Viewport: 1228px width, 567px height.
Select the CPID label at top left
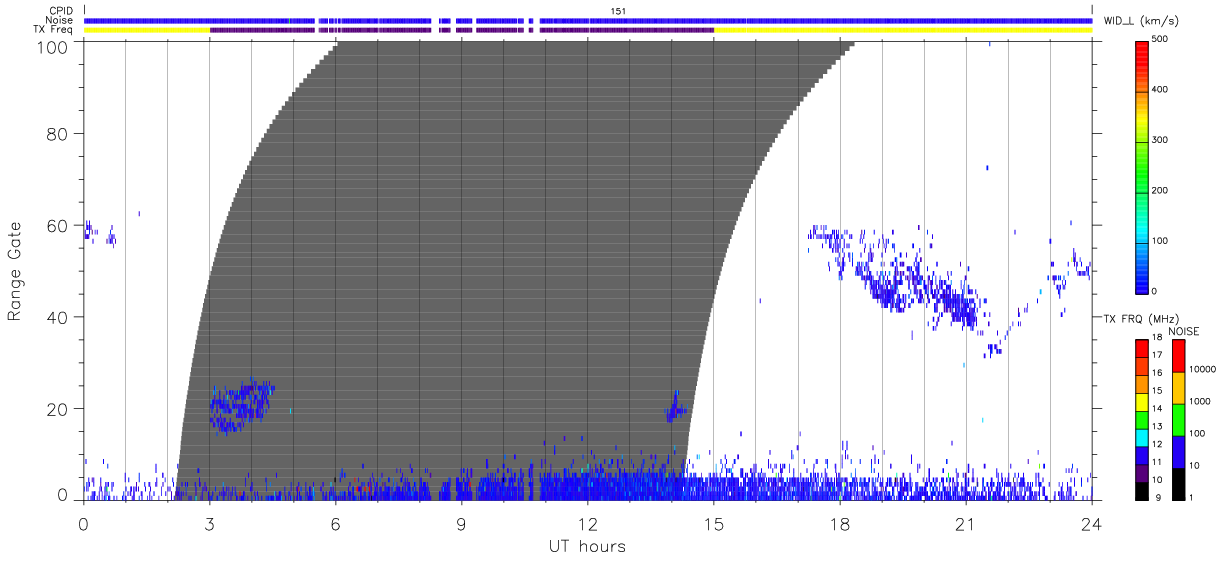pos(61,11)
